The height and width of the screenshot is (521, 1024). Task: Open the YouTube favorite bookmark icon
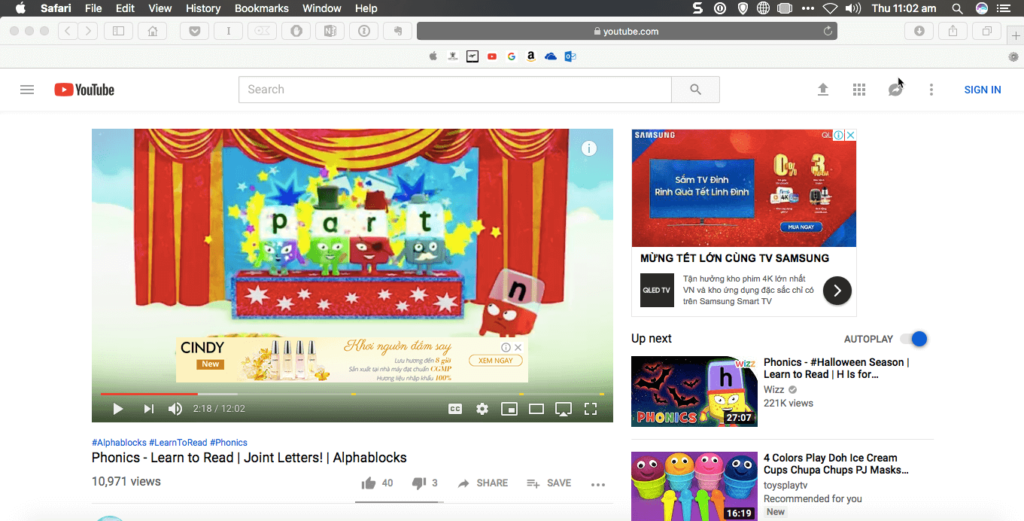tap(492, 57)
